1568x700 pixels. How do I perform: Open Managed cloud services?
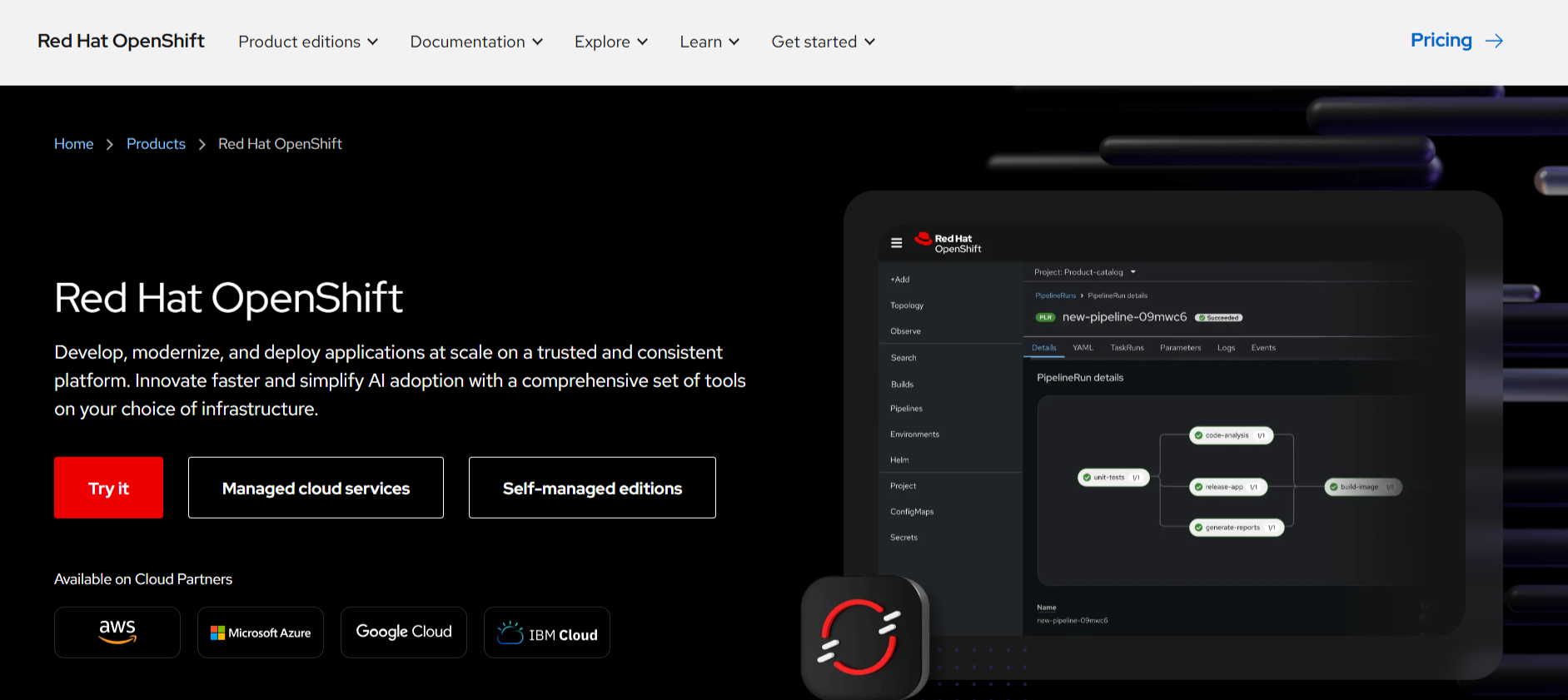[316, 488]
